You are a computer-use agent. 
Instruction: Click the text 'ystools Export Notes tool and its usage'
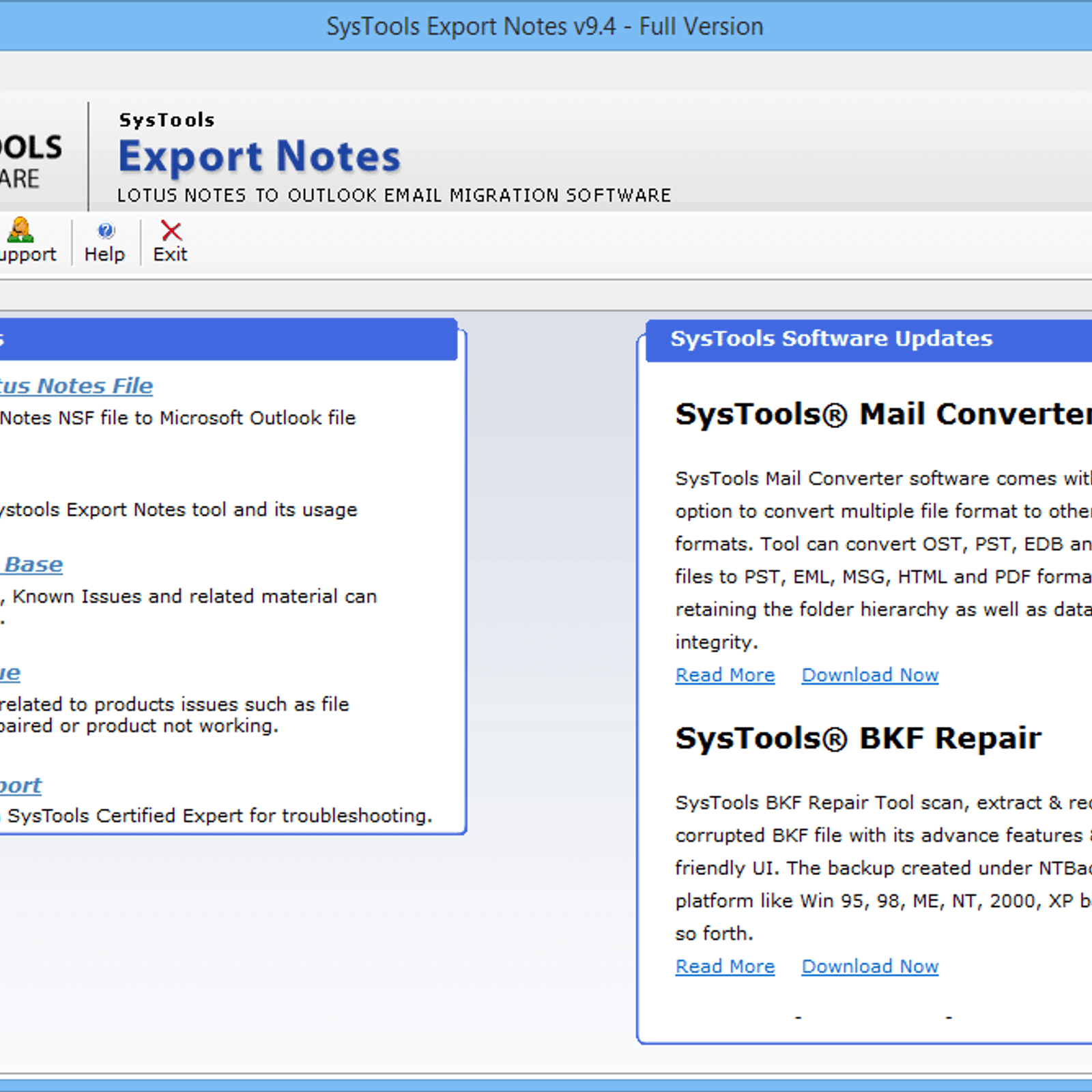(x=178, y=510)
